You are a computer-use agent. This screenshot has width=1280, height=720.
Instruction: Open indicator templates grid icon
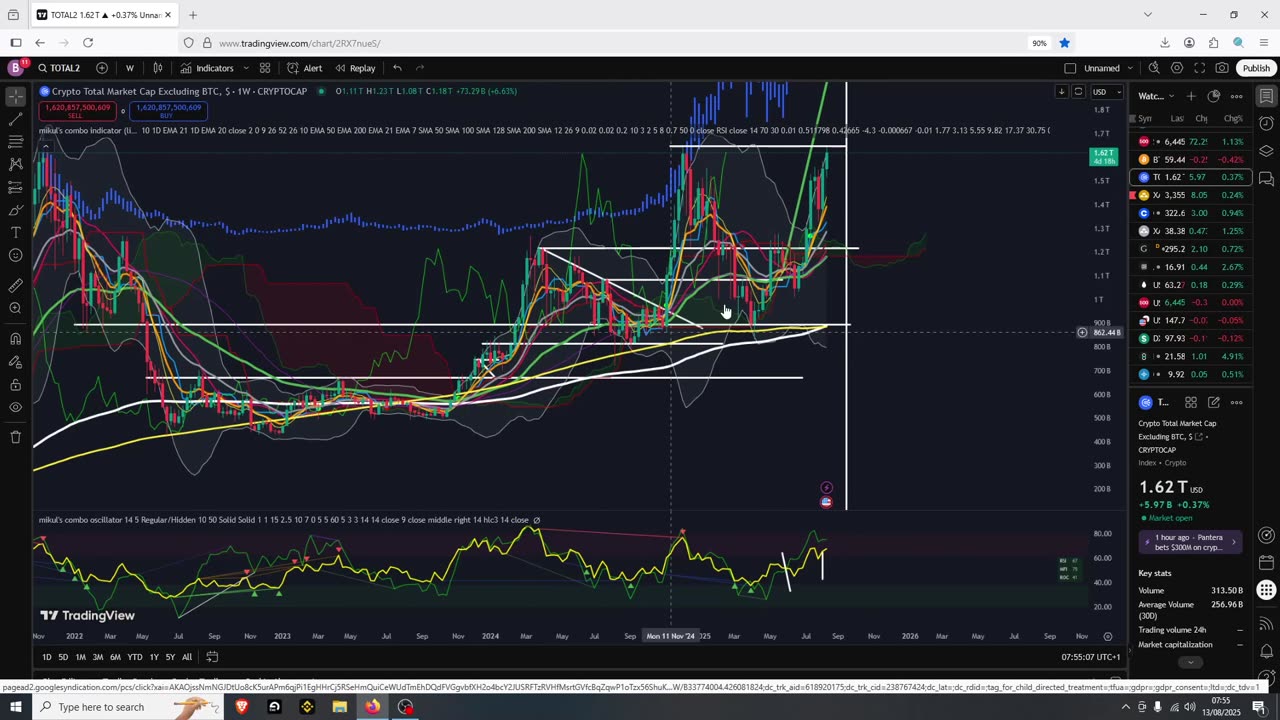click(265, 68)
